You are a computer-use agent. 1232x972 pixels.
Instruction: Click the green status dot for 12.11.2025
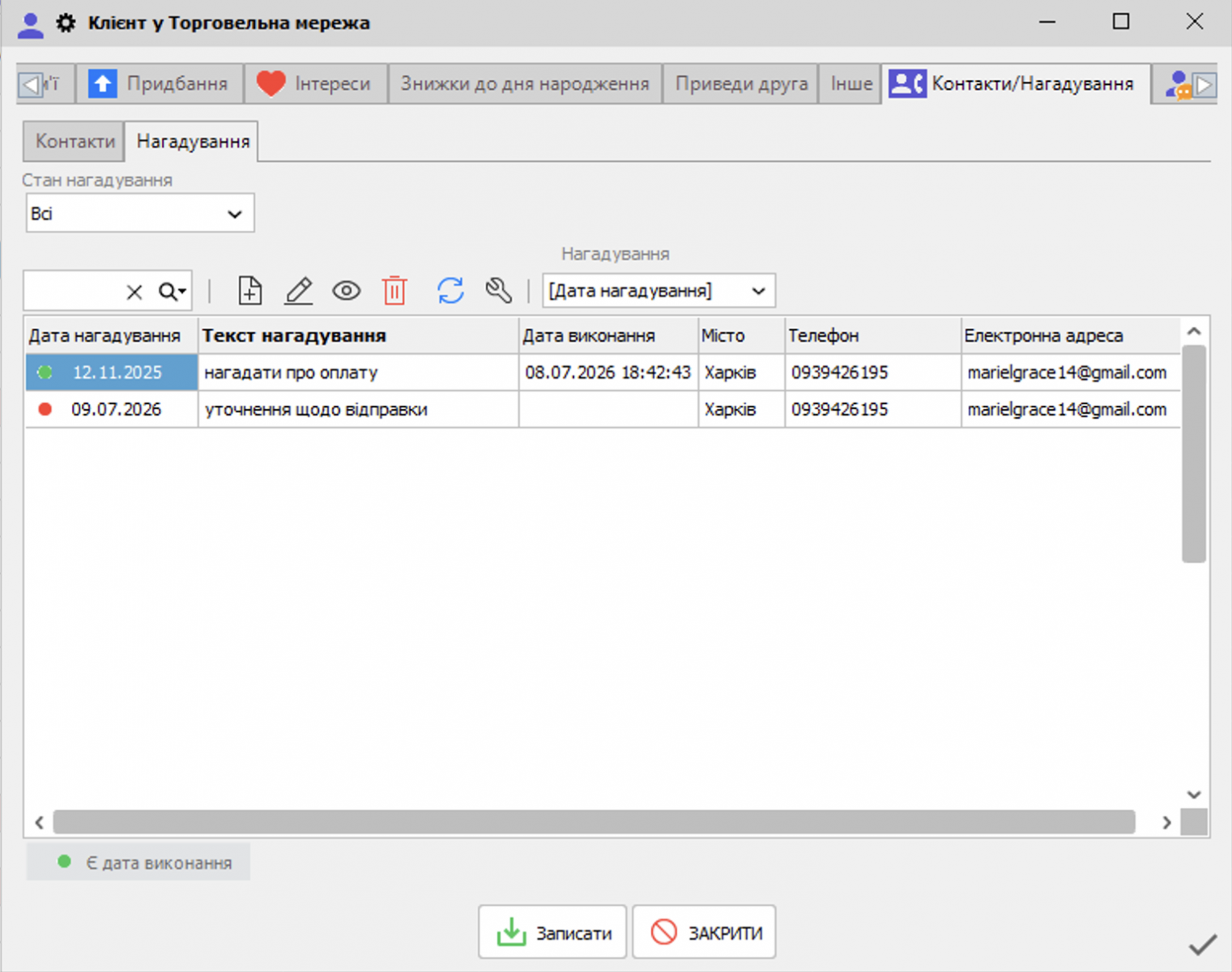[45, 372]
